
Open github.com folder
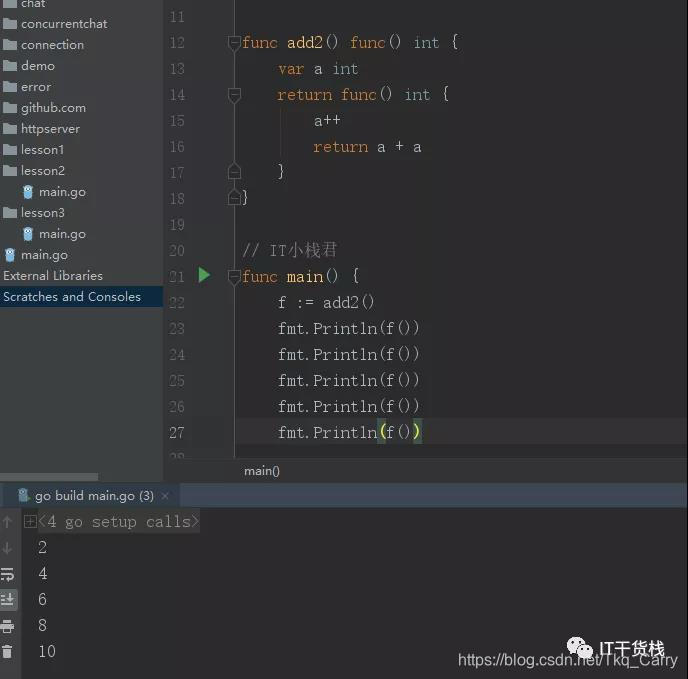click(x=53, y=108)
